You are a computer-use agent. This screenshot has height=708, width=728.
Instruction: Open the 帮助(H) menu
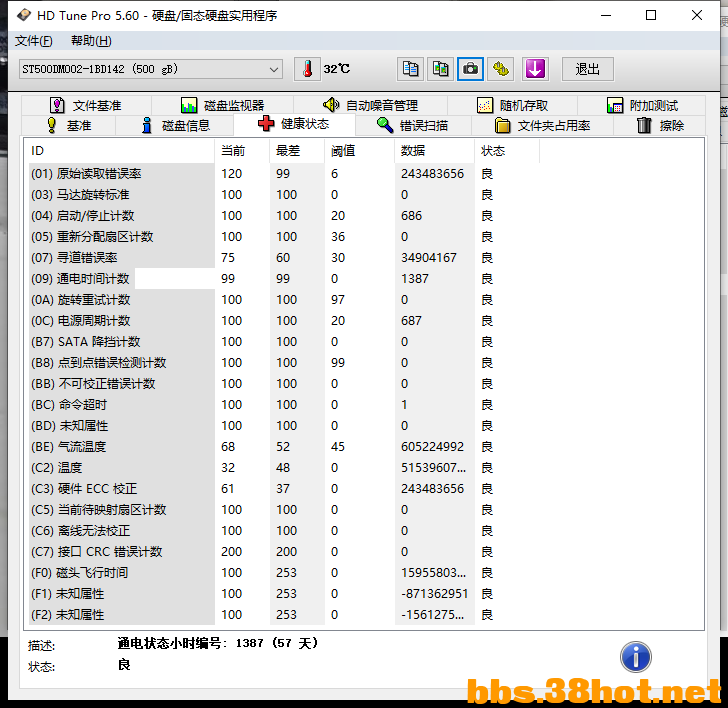tap(91, 41)
